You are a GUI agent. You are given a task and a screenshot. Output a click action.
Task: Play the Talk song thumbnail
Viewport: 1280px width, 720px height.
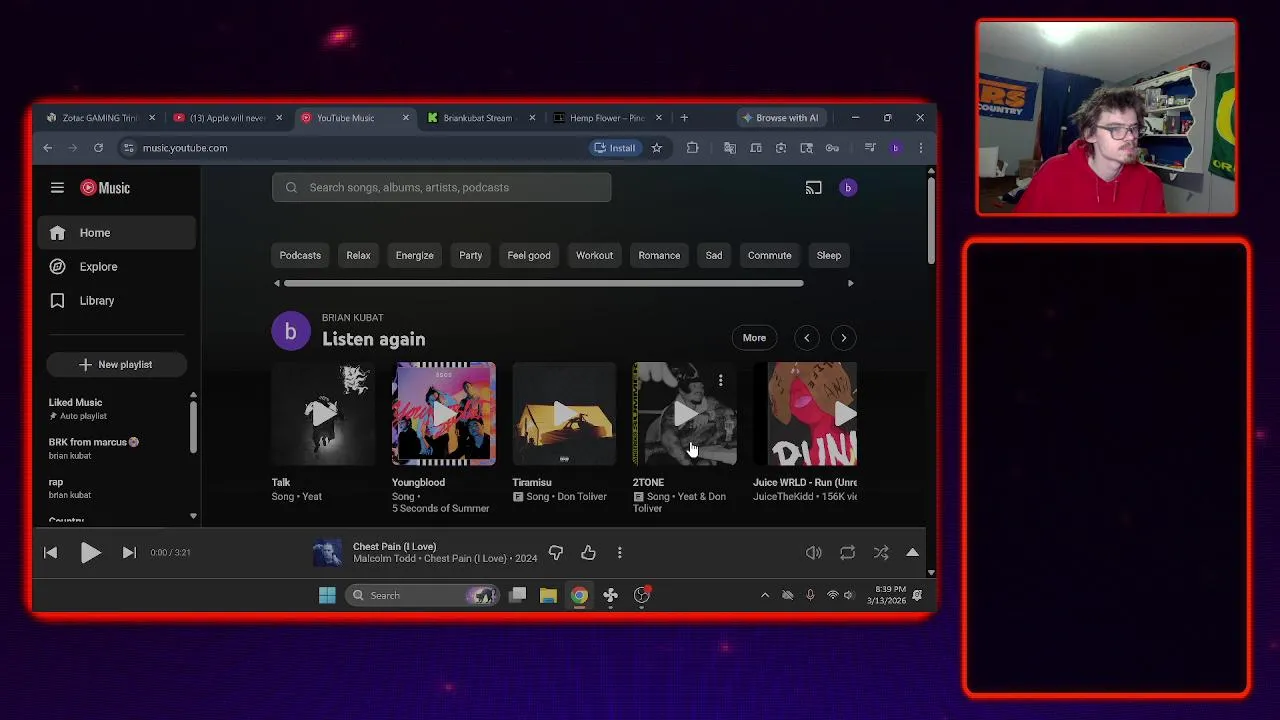[323, 414]
